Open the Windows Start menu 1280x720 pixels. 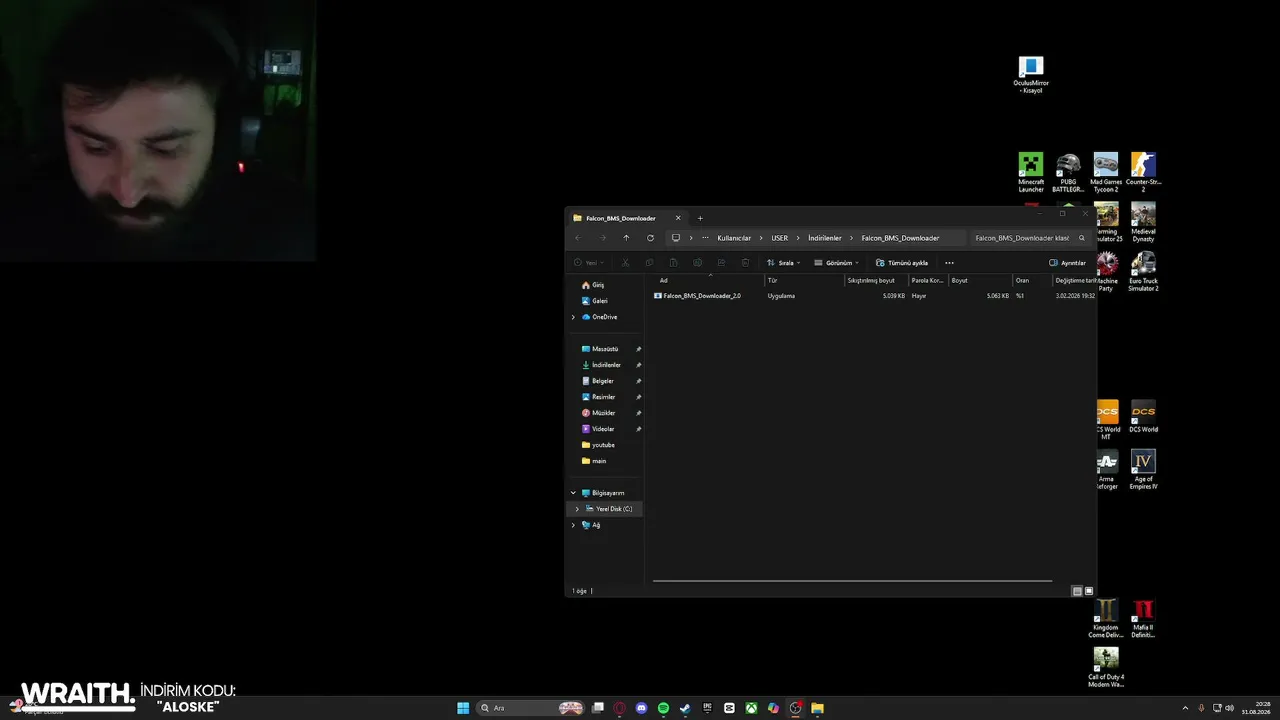click(463, 708)
